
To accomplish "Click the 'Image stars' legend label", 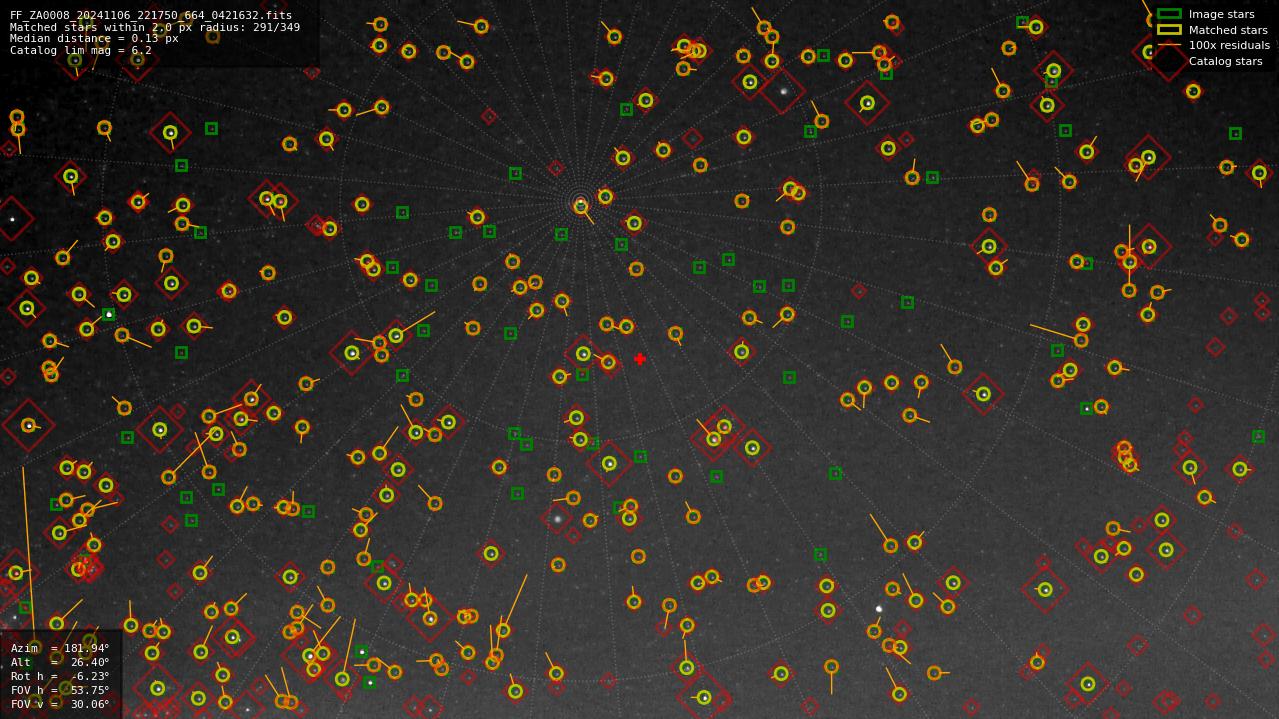I will (x=1221, y=14).
